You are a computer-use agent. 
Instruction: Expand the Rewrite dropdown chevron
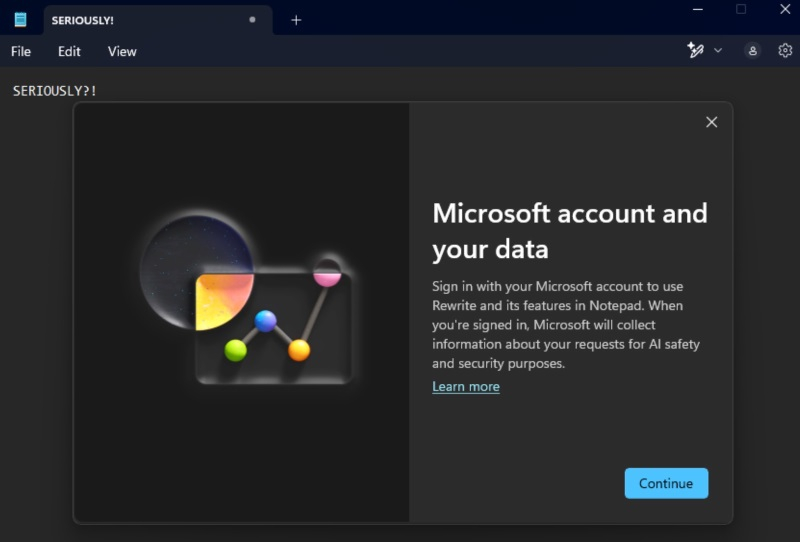718,50
